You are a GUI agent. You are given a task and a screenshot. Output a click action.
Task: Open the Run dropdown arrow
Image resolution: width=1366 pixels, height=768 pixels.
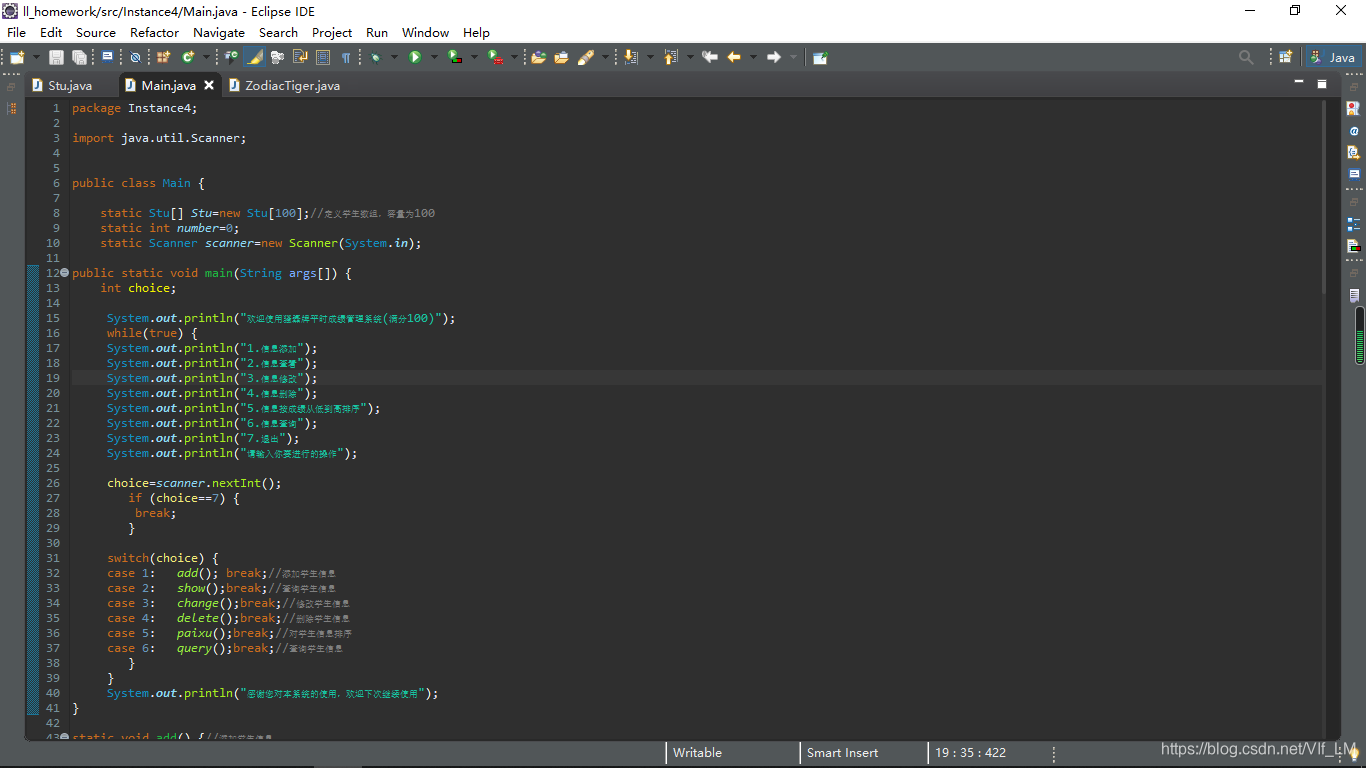[x=434, y=58]
